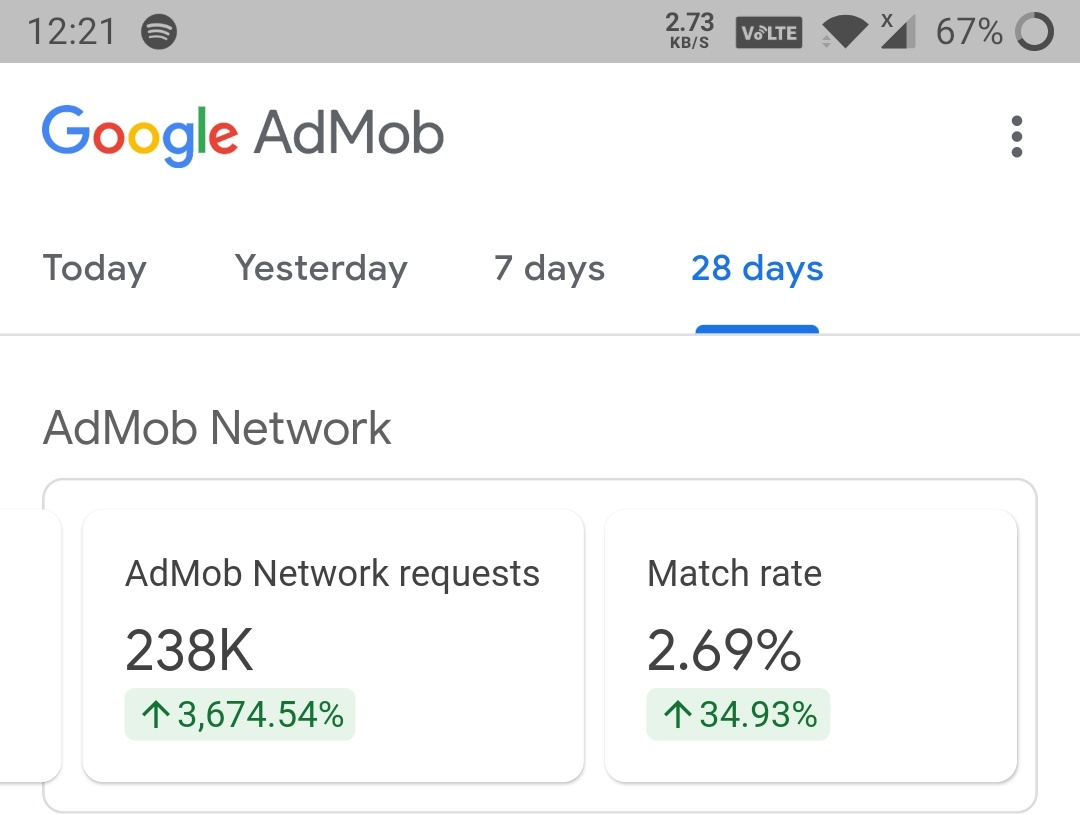
Task: Tap the battery ring icon
Action: 1034,33
